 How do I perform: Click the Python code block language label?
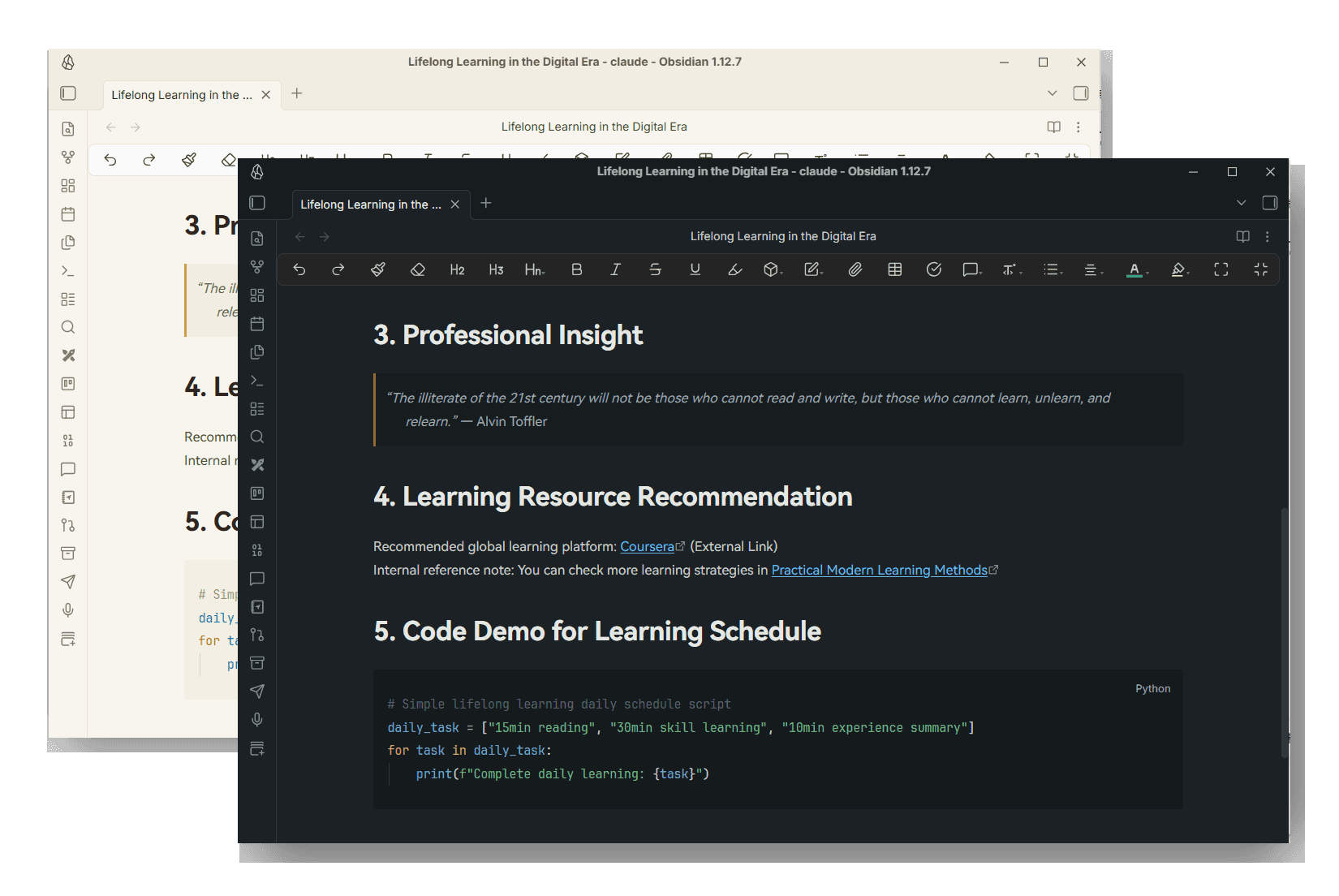pos(1152,688)
